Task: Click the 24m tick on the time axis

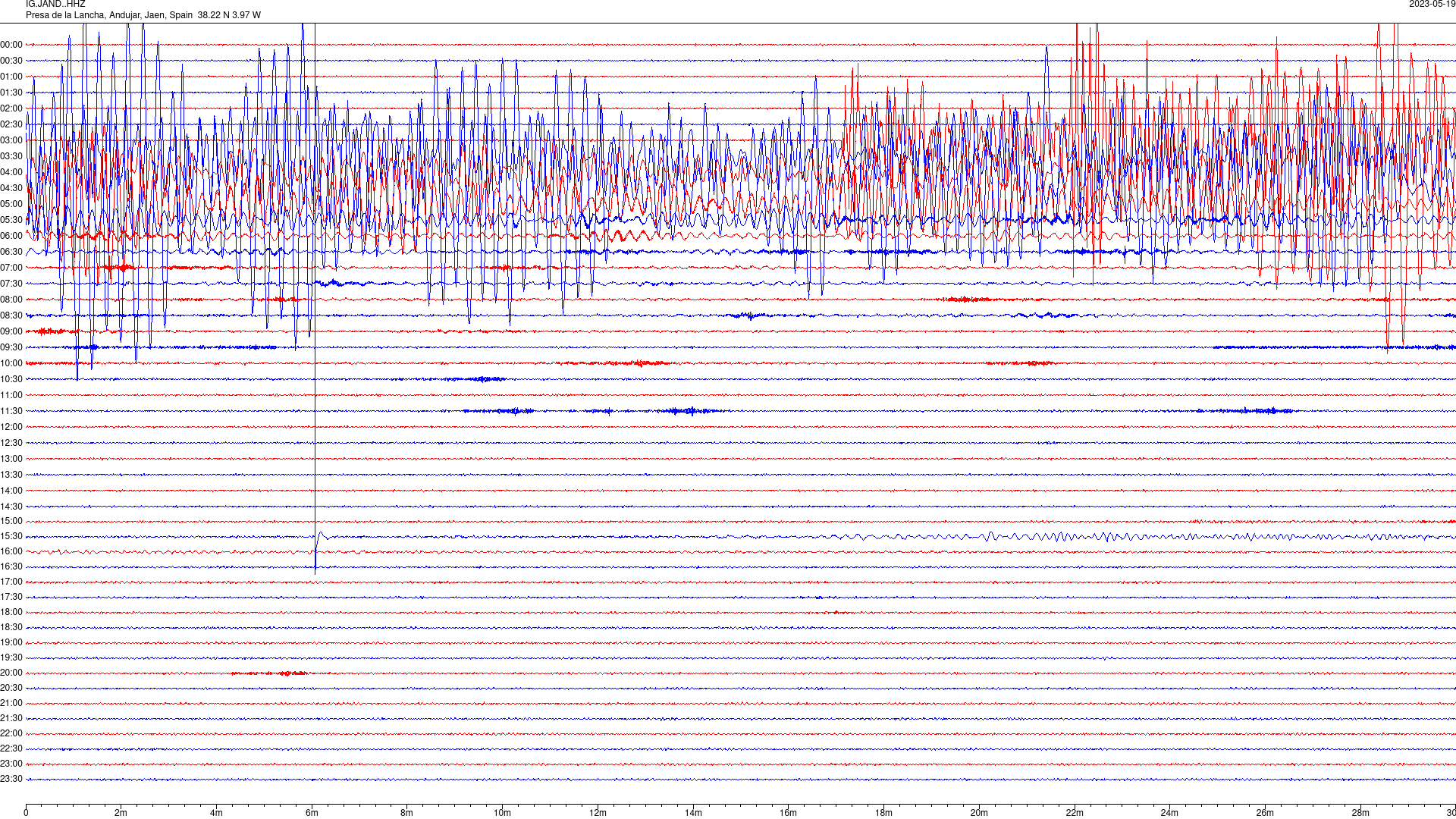Action: click(x=1169, y=813)
